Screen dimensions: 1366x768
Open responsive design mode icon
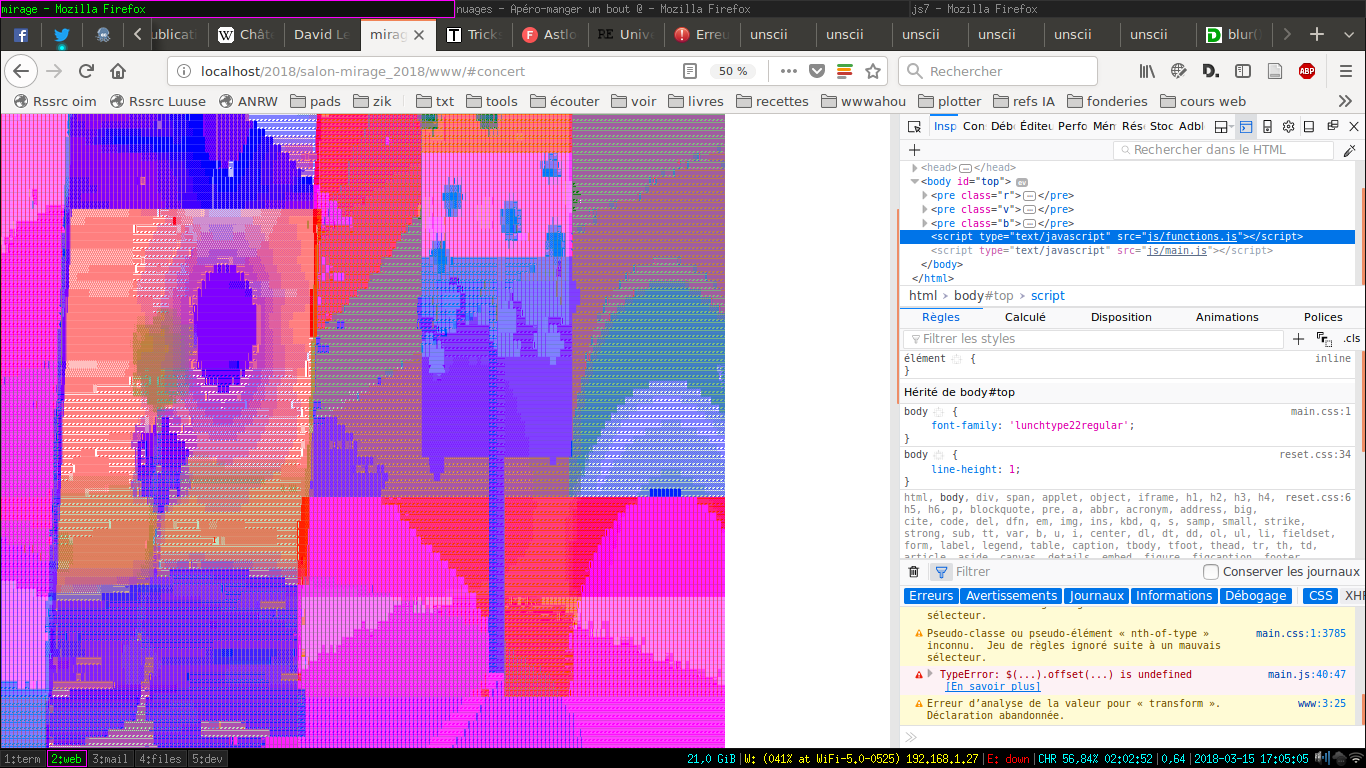point(1267,127)
